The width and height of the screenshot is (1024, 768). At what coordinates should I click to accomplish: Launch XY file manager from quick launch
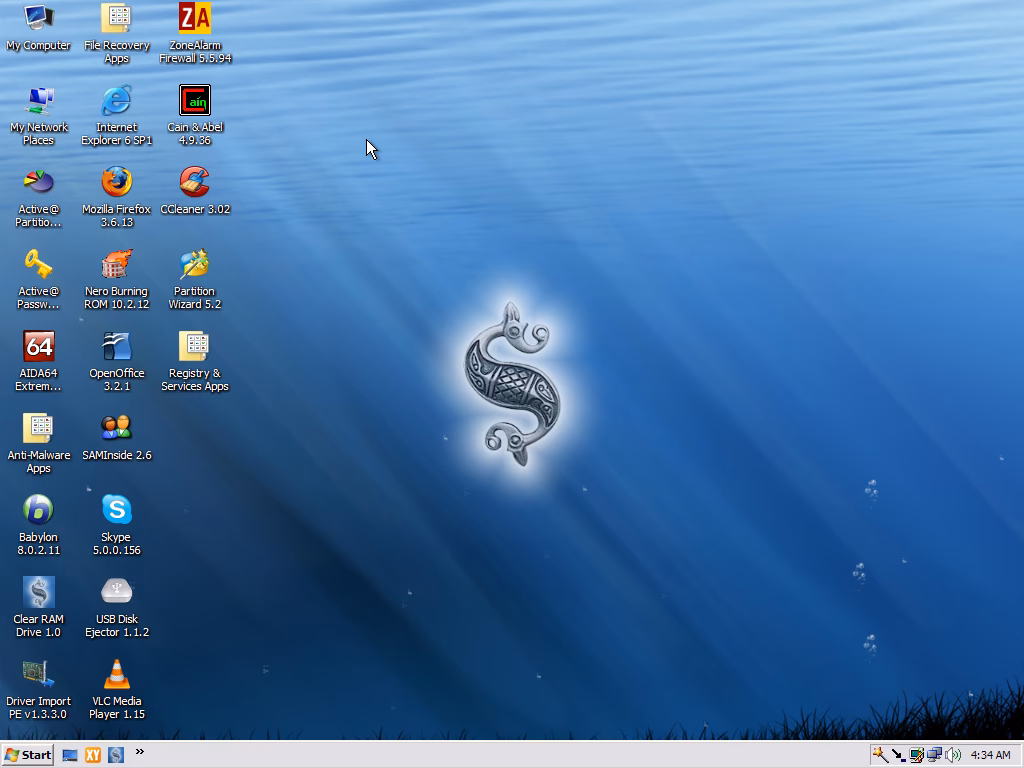coord(93,756)
